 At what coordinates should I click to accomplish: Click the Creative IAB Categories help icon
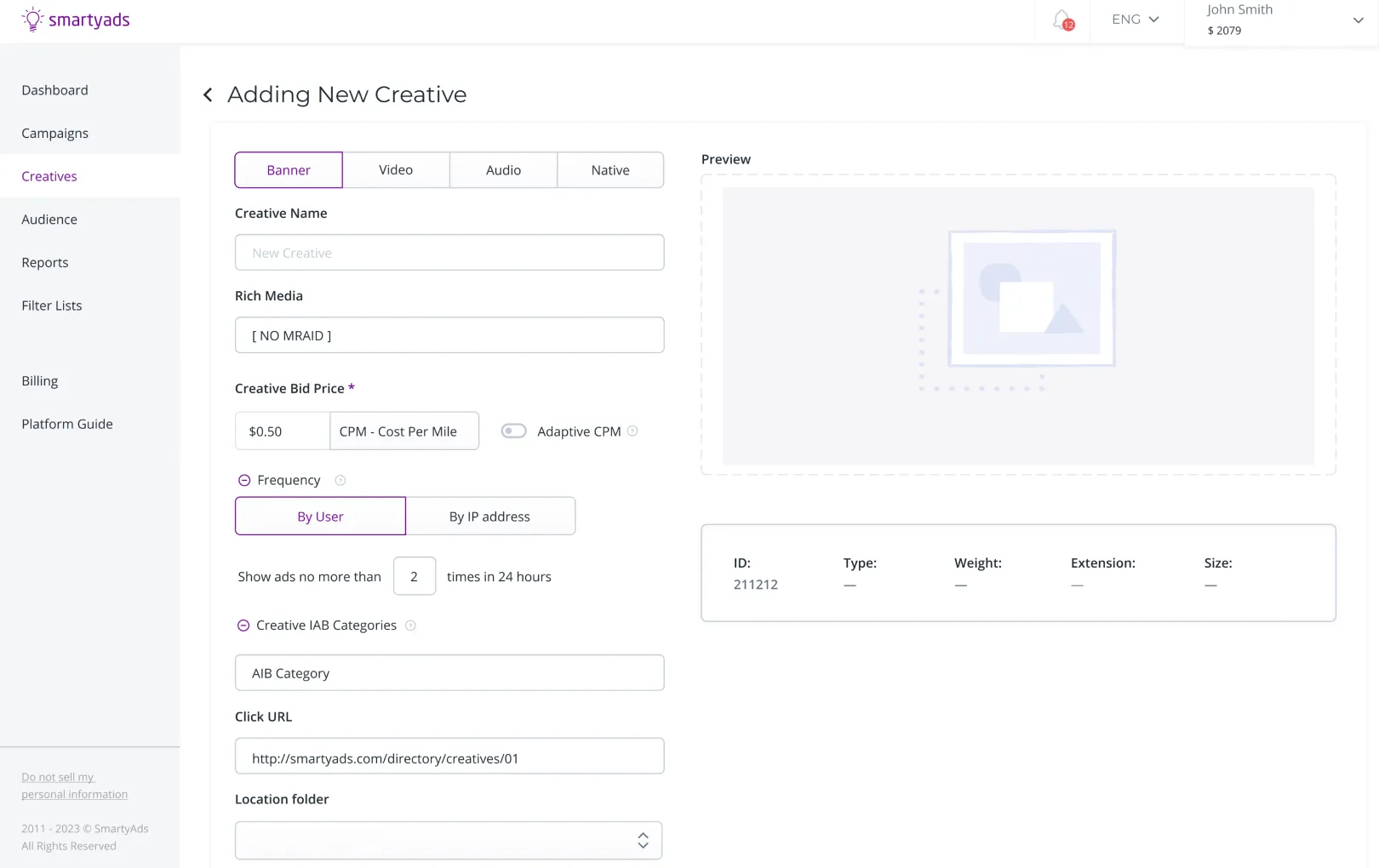[x=410, y=625]
